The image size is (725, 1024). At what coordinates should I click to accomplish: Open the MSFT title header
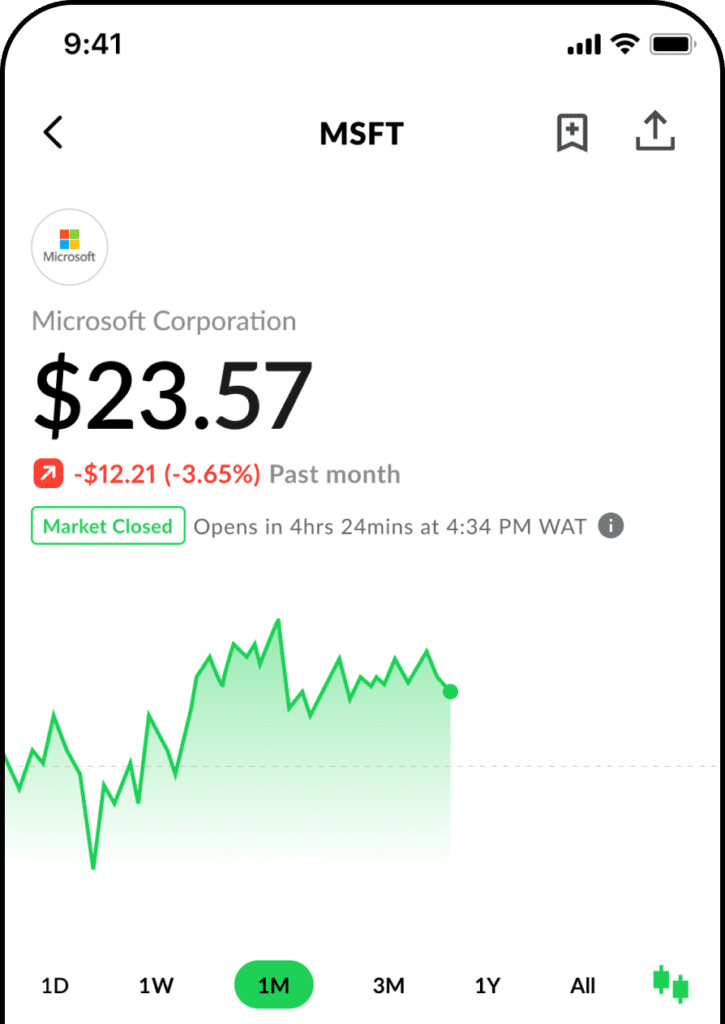pyautogui.click(x=361, y=133)
